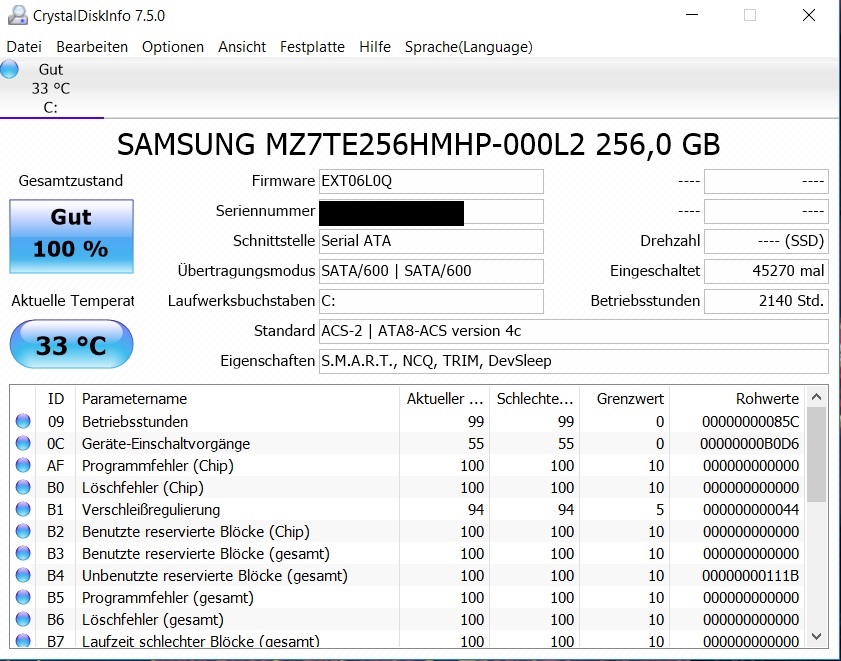Close the CrystalDiskInfo window
The image size is (841, 661).
pos(809,15)
